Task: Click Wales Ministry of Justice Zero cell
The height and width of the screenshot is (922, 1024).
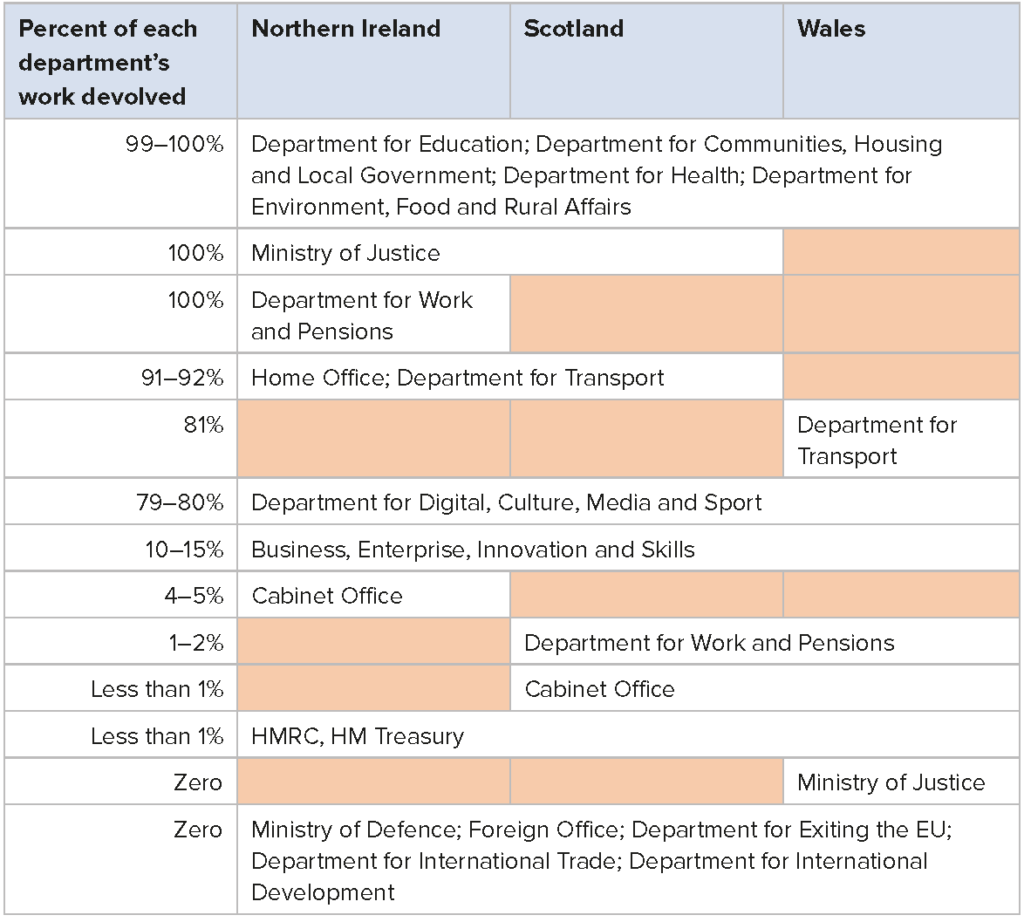Action: [x=901, y=782]
